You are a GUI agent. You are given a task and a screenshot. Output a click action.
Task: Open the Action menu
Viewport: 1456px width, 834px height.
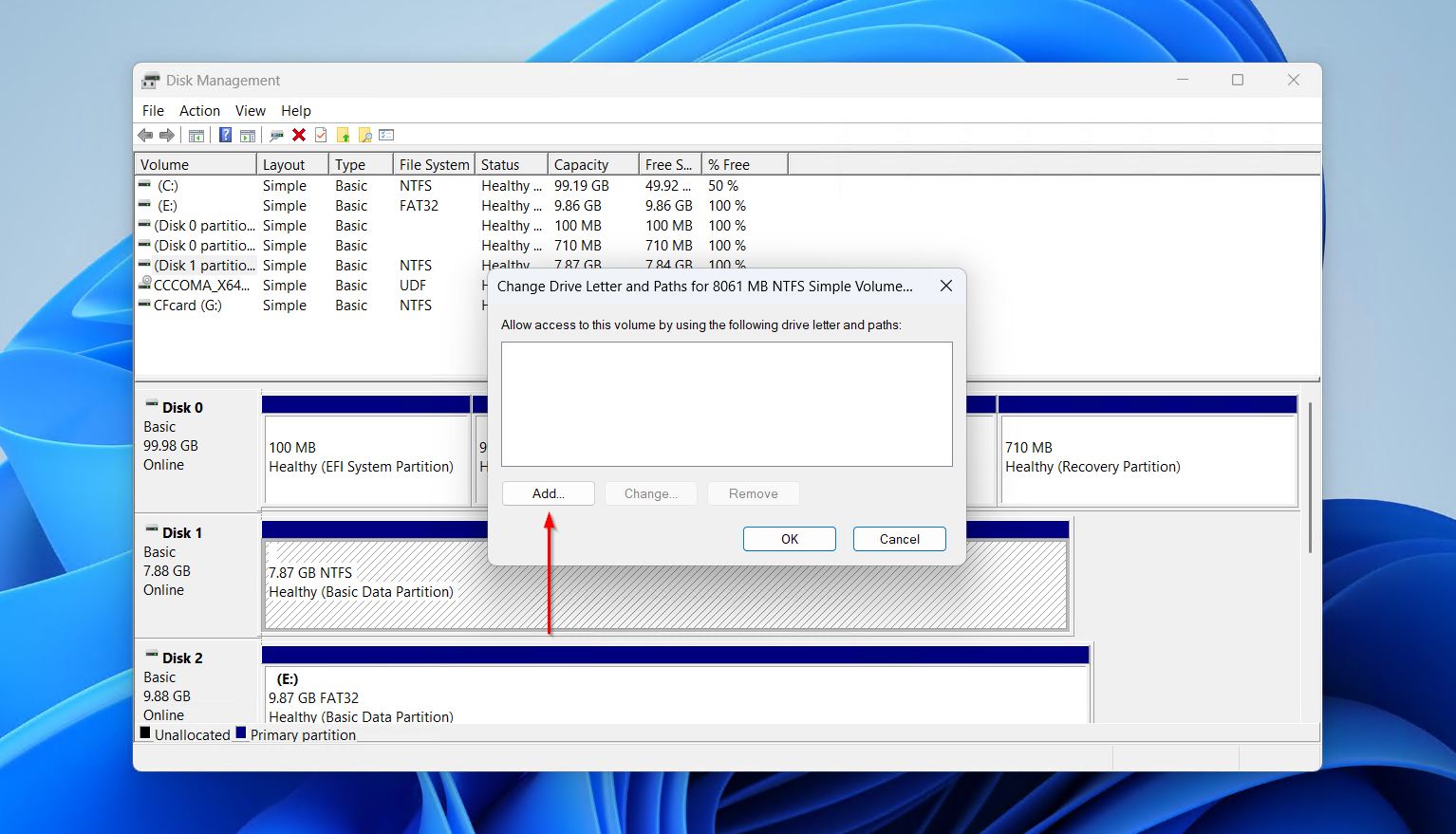(x=199, y=110)
